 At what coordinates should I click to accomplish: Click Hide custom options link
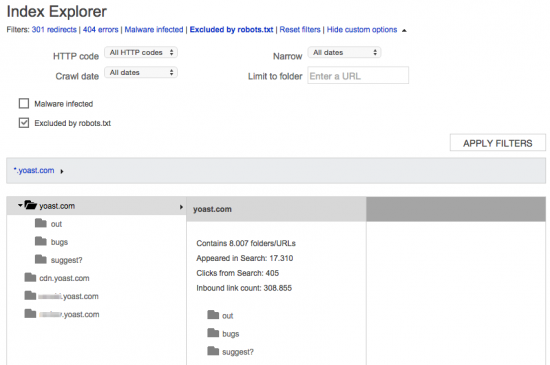[x=362, y=30]
